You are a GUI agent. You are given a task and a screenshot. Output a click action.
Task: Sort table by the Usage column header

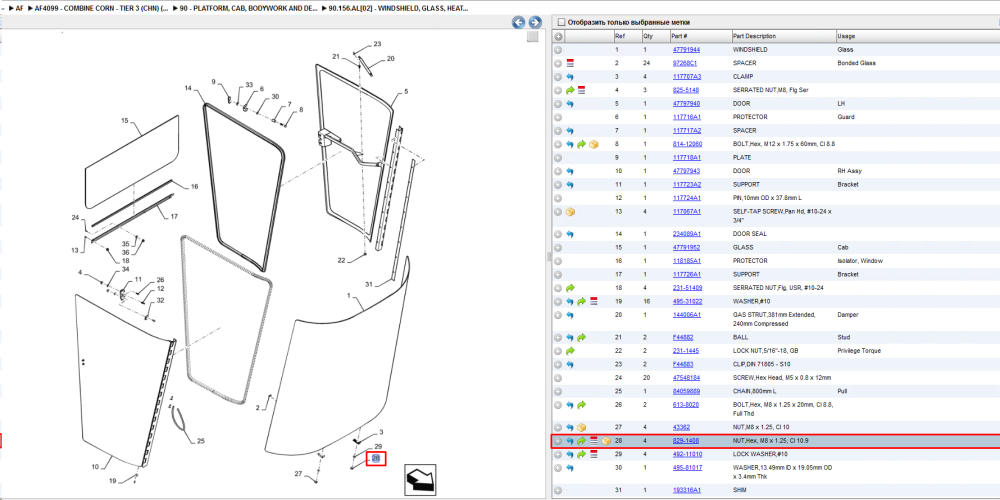pos(917,36)
